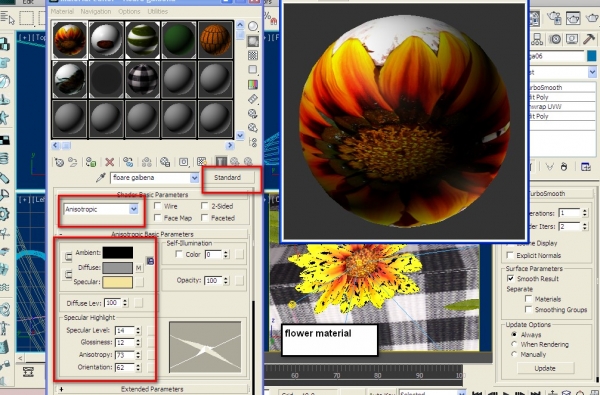Select Manually update option
This screenshot has width=600, height=395.
[x=514, y=354]
